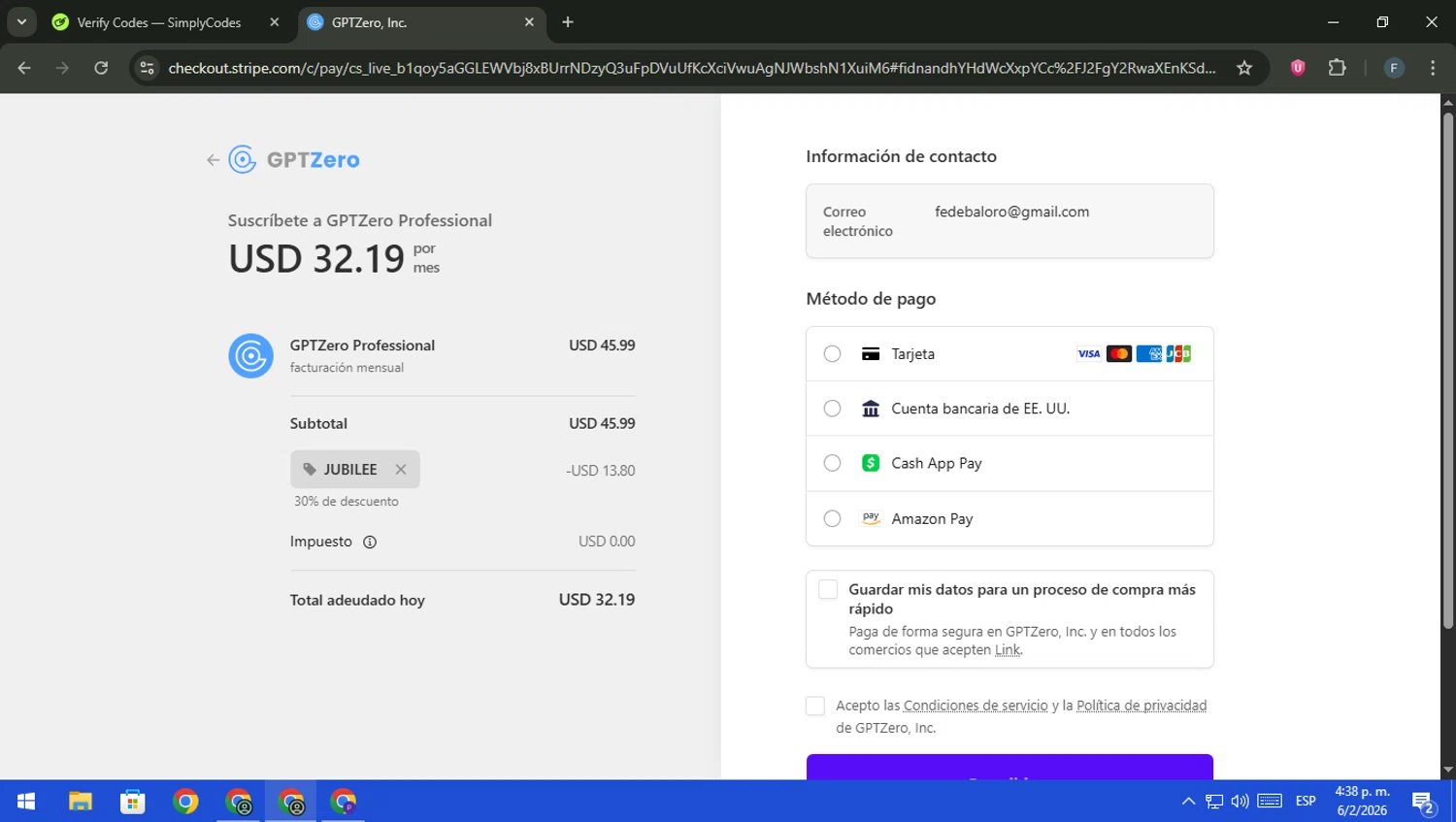Click the GPTZero logo in checkout header
This screenshot has width=1456, height=822.
294,159
